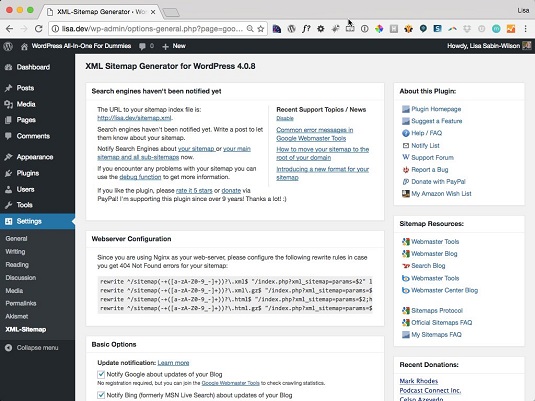
Task: Click the 'debug function' link
Action: (140, 177)
